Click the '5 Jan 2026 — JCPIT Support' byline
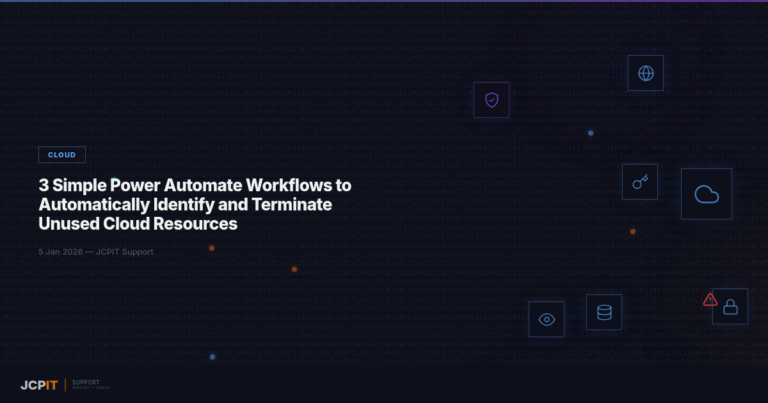The width and height of the screenshot is (768, 403). (x=96, y=252)
